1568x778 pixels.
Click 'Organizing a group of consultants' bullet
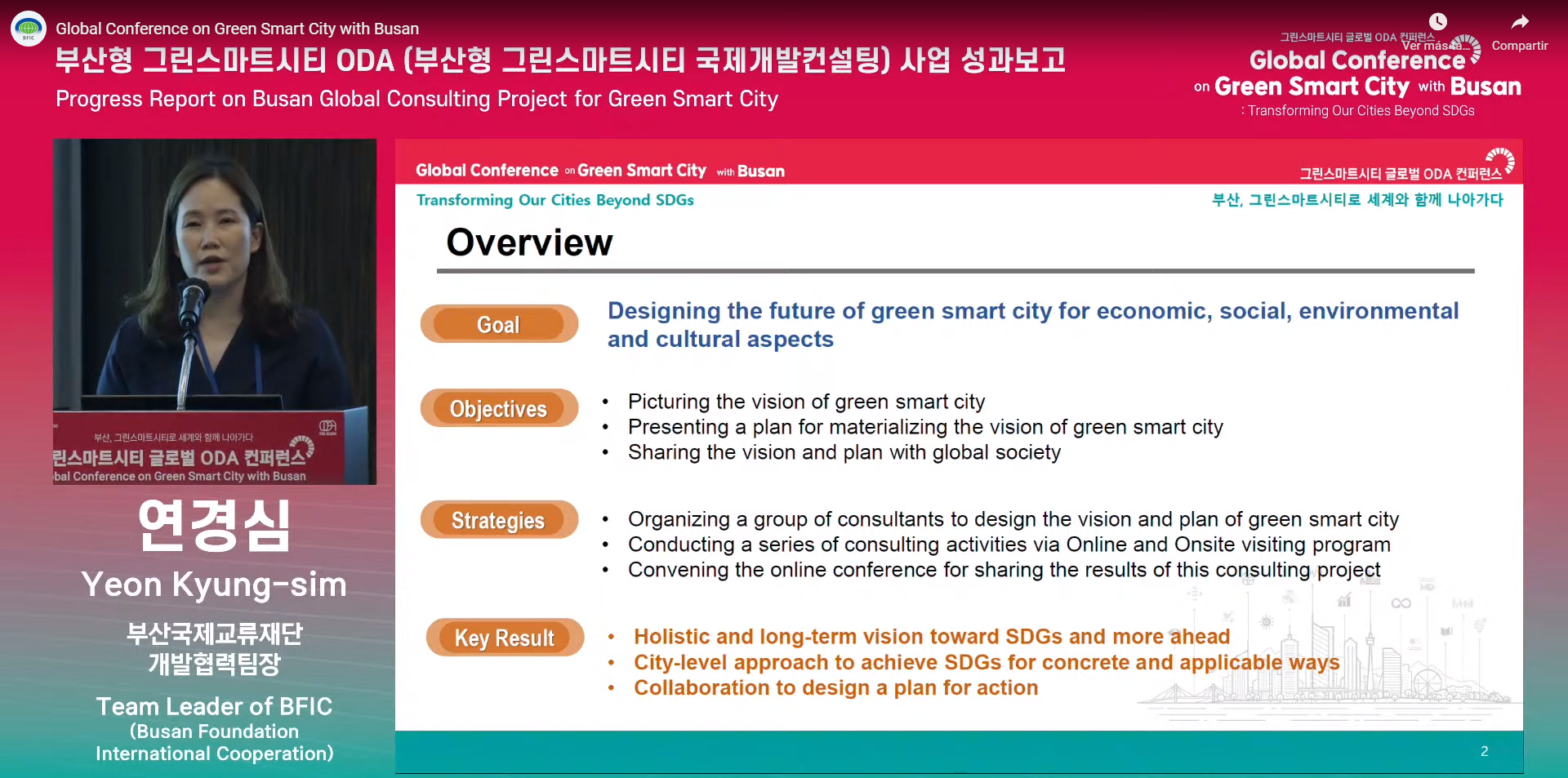pos(1013,519)
